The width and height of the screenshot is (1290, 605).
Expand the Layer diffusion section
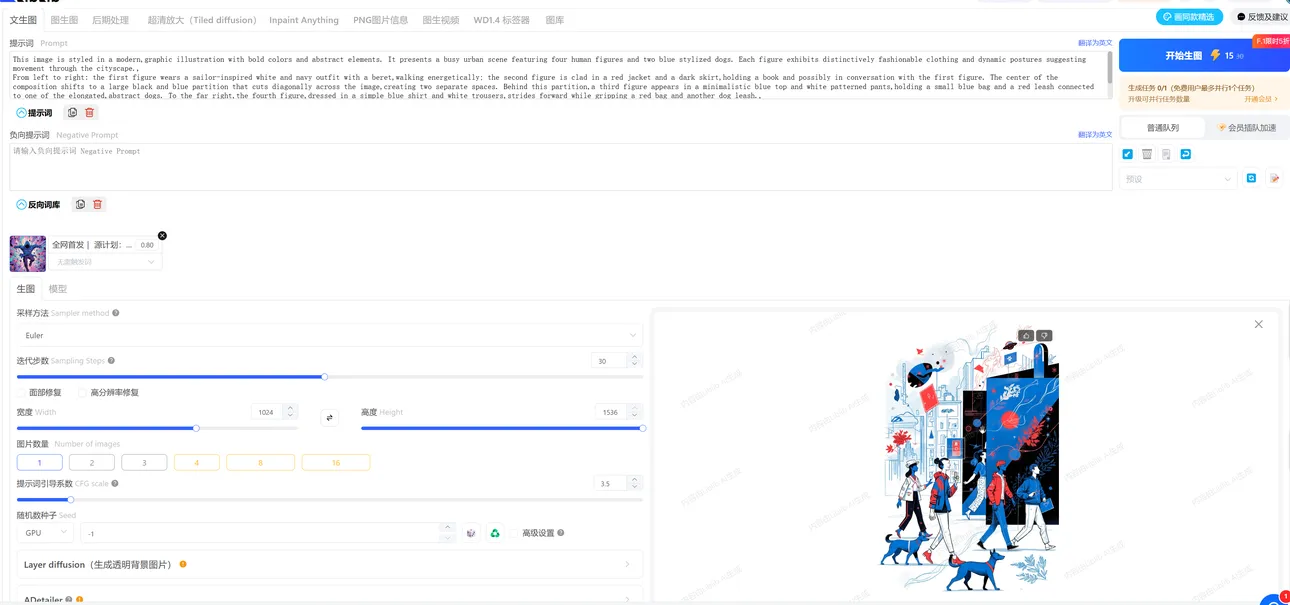[x=329, y=564]
